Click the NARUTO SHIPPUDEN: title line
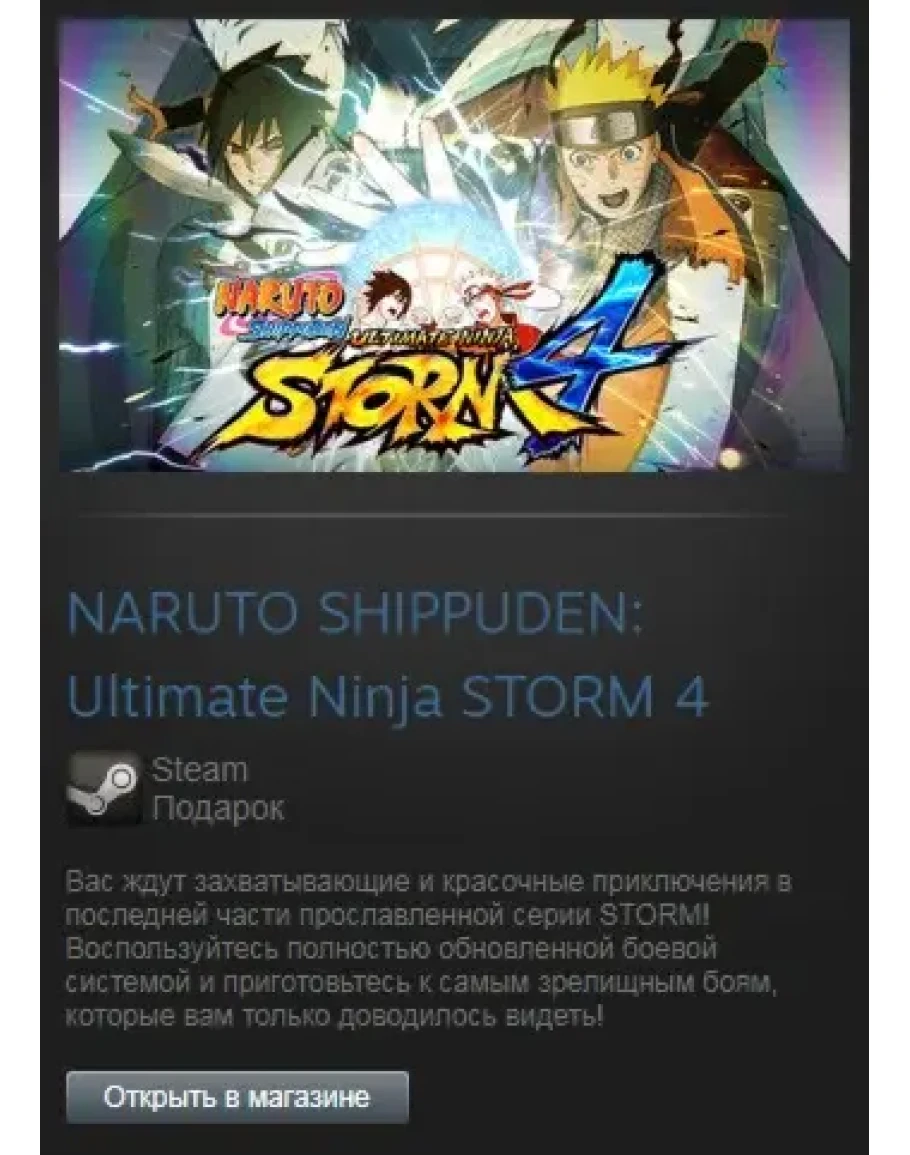The width and height of the screenshot is (910, 1155). (355, 613)
